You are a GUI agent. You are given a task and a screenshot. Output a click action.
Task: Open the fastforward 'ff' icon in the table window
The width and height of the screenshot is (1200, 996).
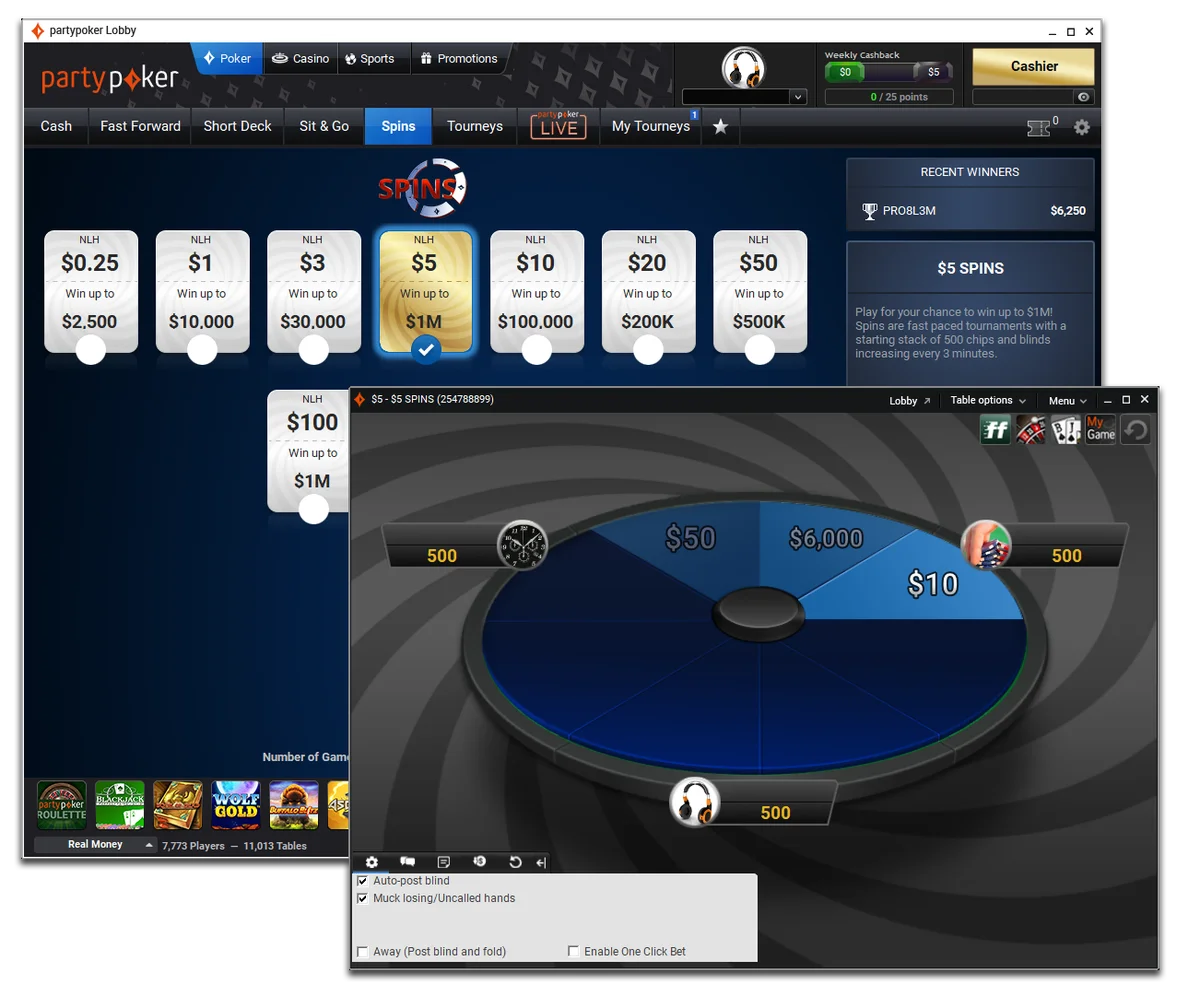click(x=995, y=430)
